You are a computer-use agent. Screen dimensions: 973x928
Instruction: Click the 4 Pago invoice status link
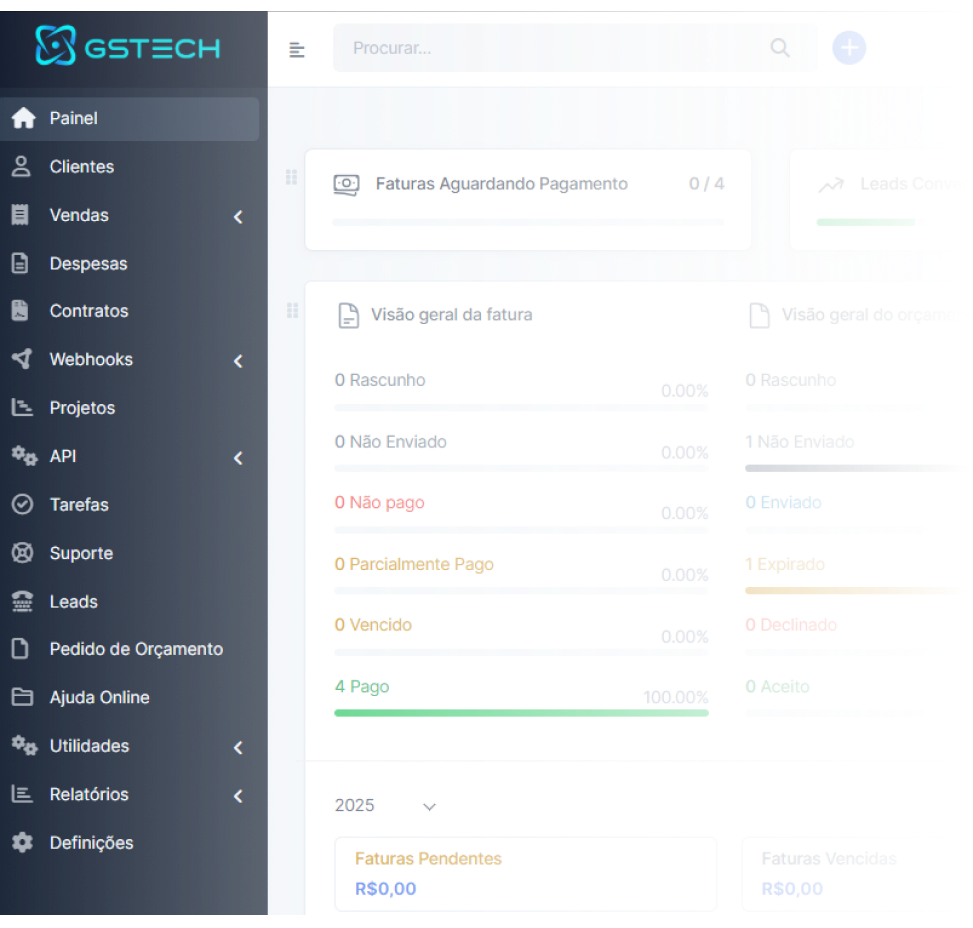[x=362, y=687]
